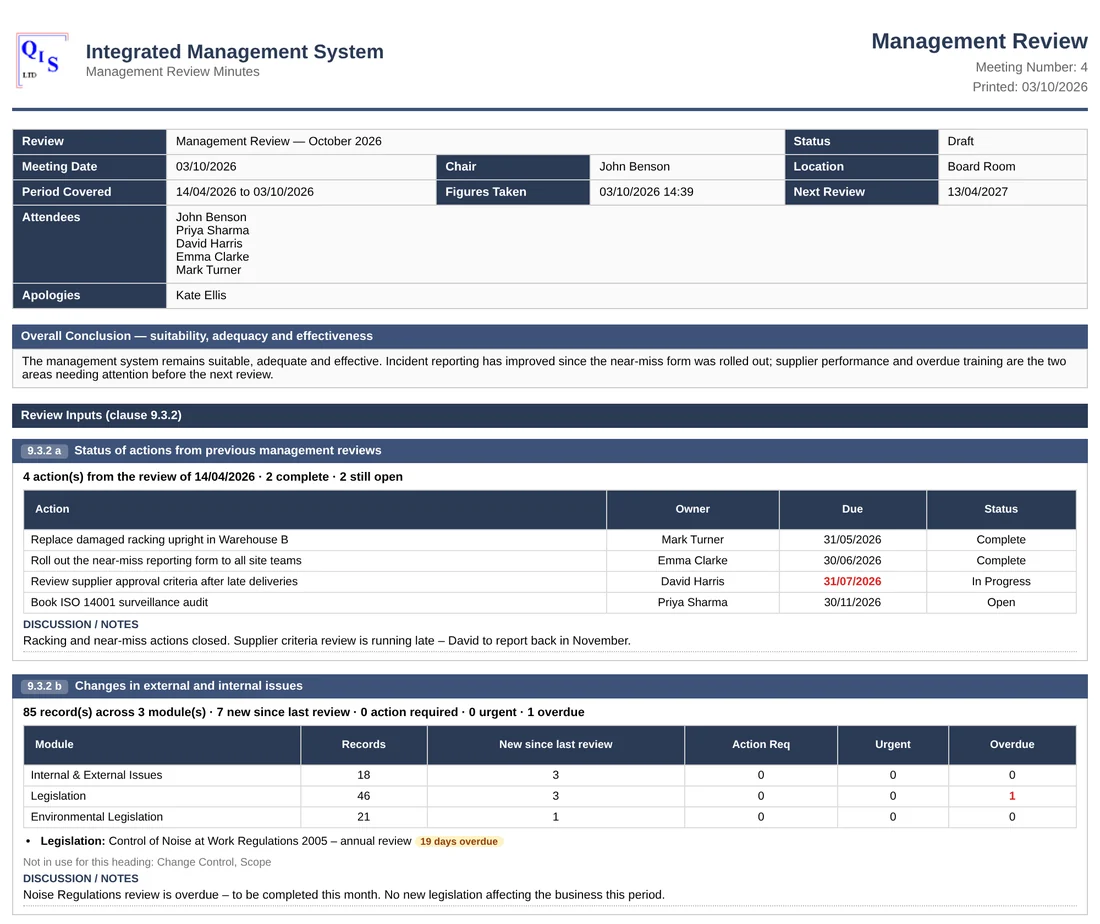Image resolution: width=1100 pixels, height=924 pixels.
Task: Click the 'In Progress' status cell
Action: coord(1000,582)
